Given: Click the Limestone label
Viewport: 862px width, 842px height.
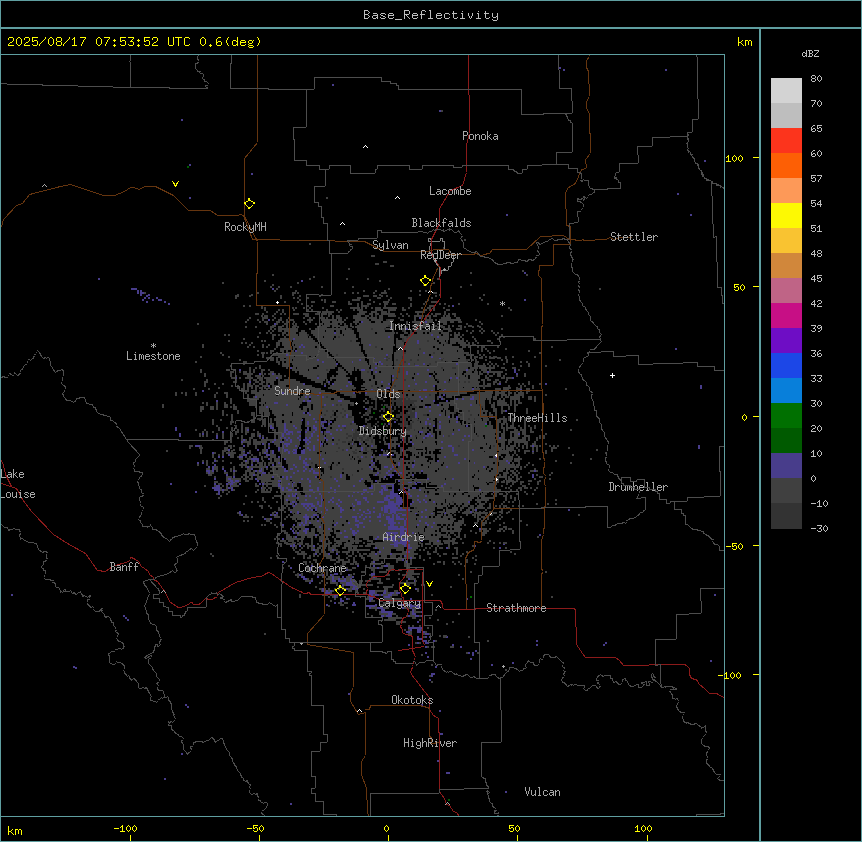Looking at the screenshot, I should point(153,356).
